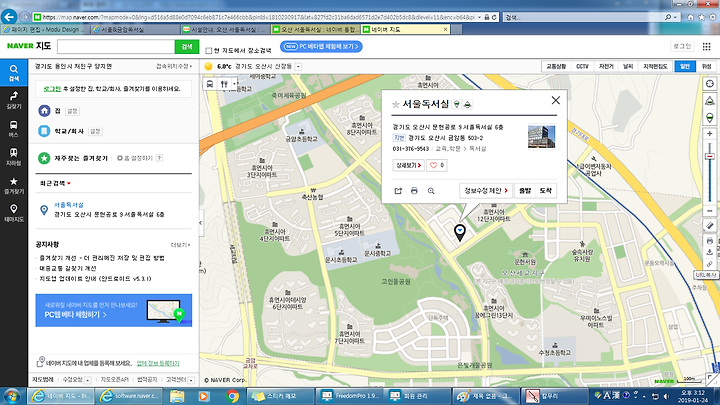The image size is (720, 405).
Task: Open the 서울독서실 building photo thumbnail
Action: point(541,137)
